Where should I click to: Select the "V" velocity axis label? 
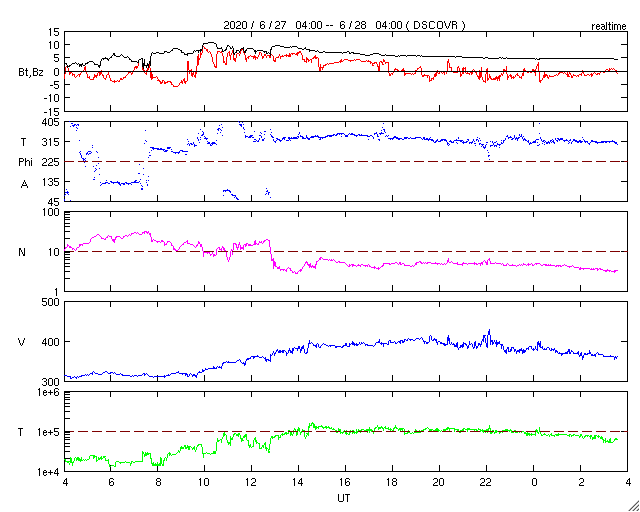tap(21, 342)
